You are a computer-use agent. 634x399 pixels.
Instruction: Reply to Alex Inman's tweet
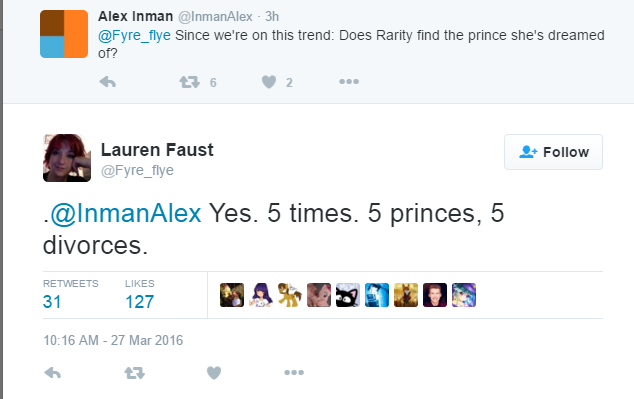(108, 82)
